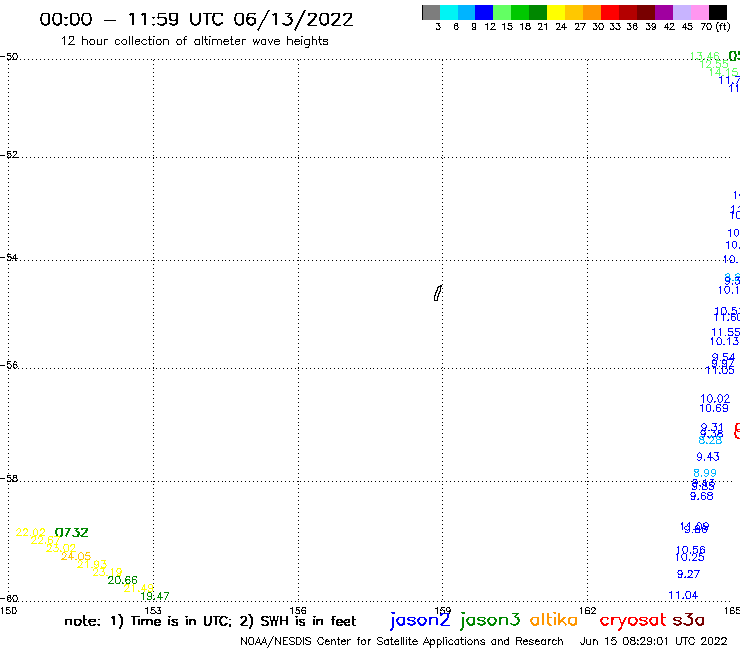Click the yellow wave height value 22.02
This screenshot has width=740, height=650.
tap(30, 532)
